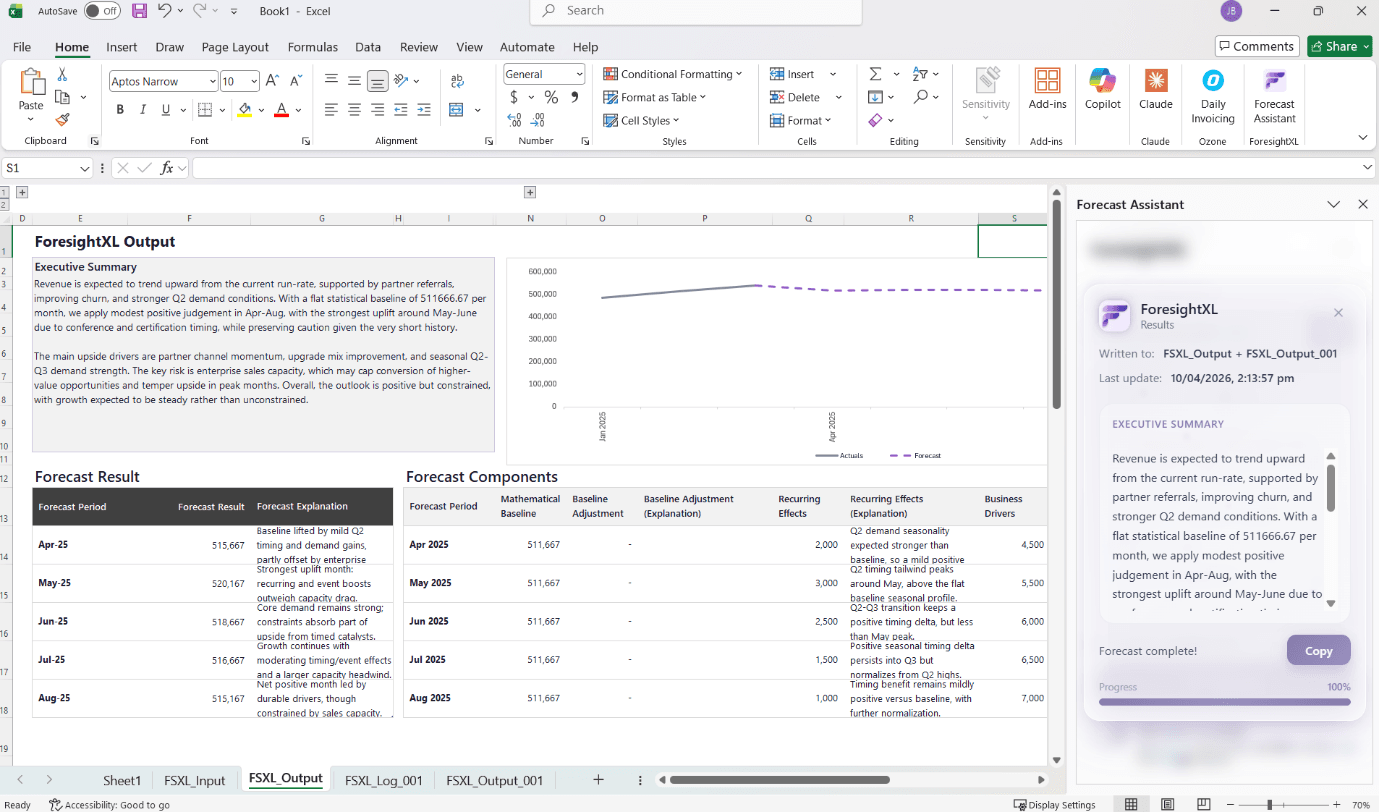Switch to the FSXL_Input sheet tab
This screenshot has width=1379, height=812.
point(195,780)
